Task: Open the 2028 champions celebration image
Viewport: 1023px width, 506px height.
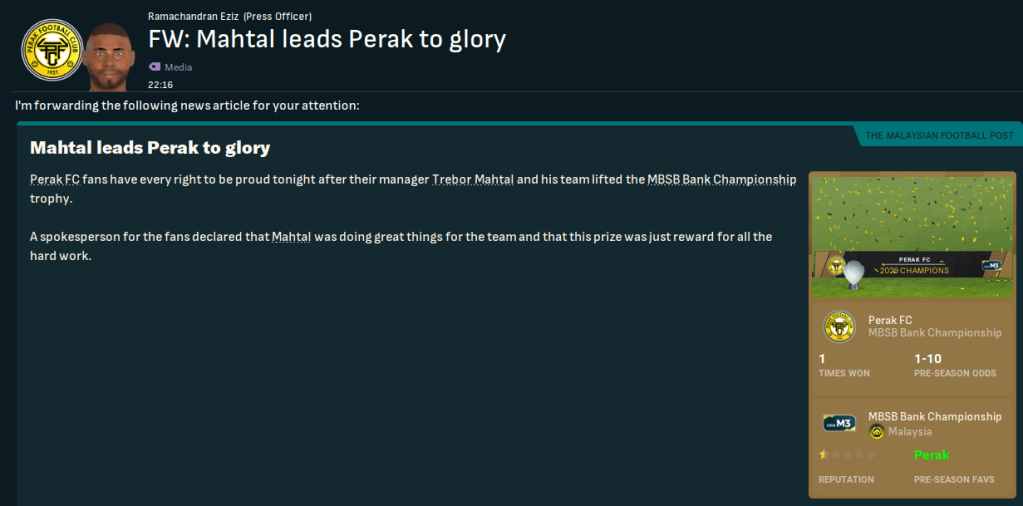Action: click(910, 236)
